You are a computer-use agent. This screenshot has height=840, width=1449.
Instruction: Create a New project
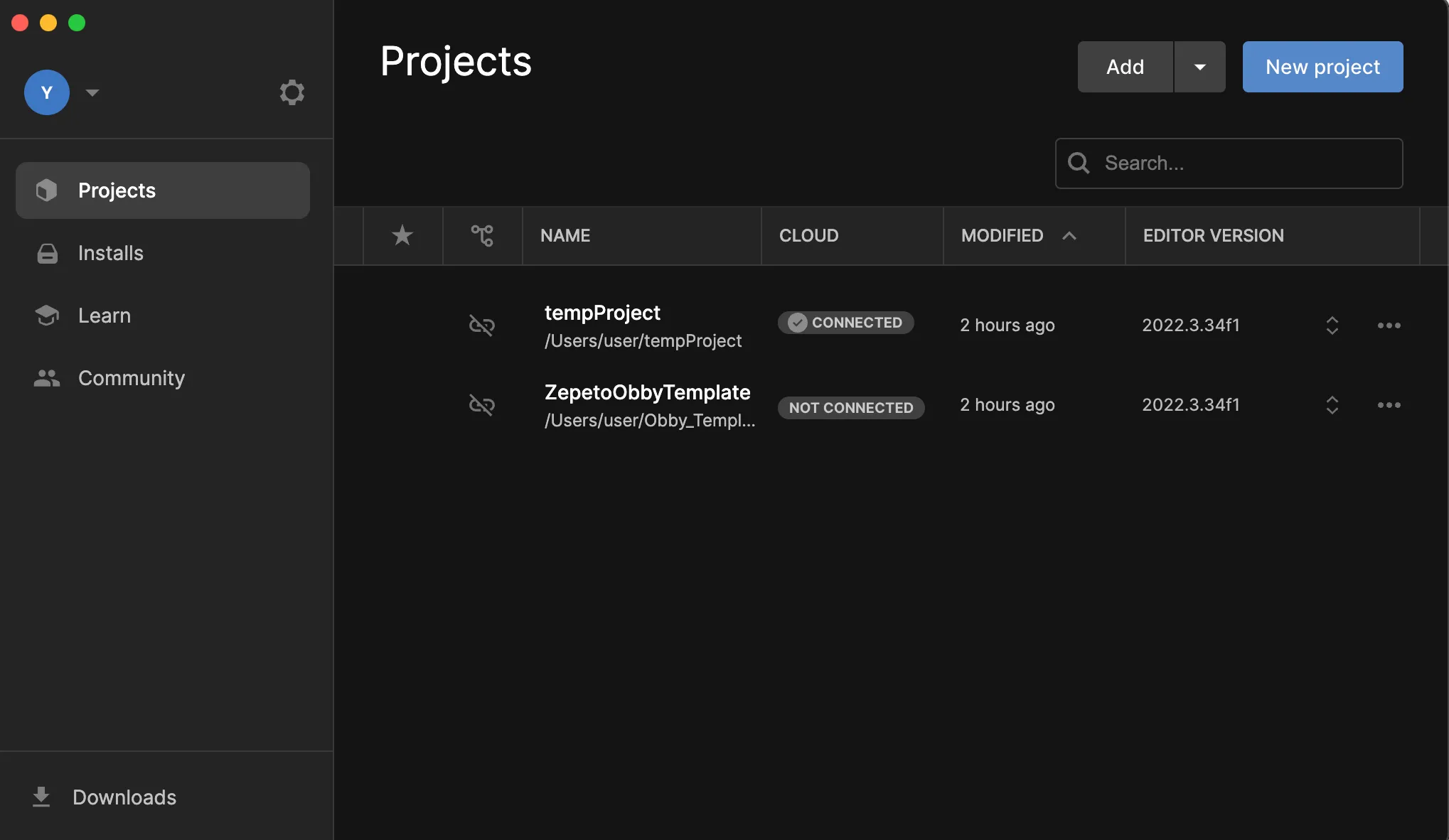[x=1322, y=67]
